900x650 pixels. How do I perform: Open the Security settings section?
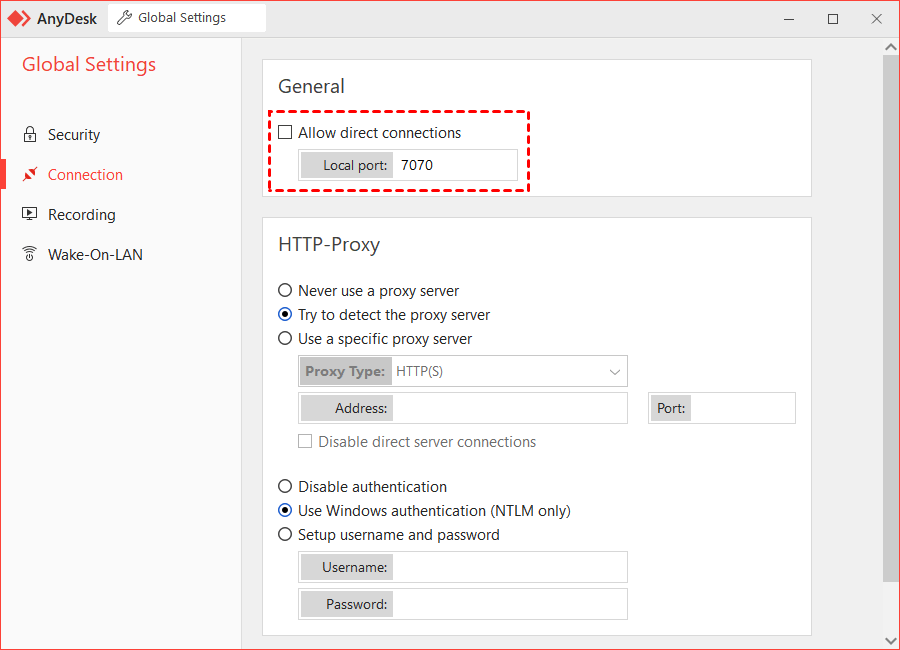(x=74, y=134)
